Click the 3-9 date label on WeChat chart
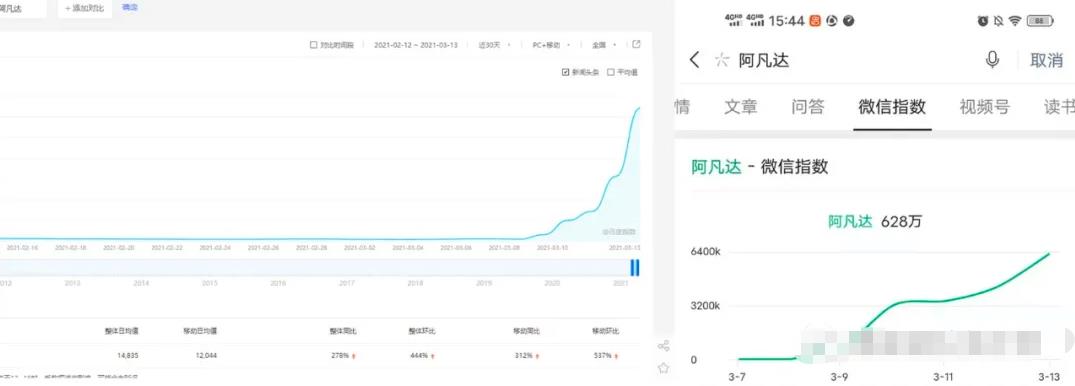Screen dimensions: 1075x386 (x=840, y=377)
